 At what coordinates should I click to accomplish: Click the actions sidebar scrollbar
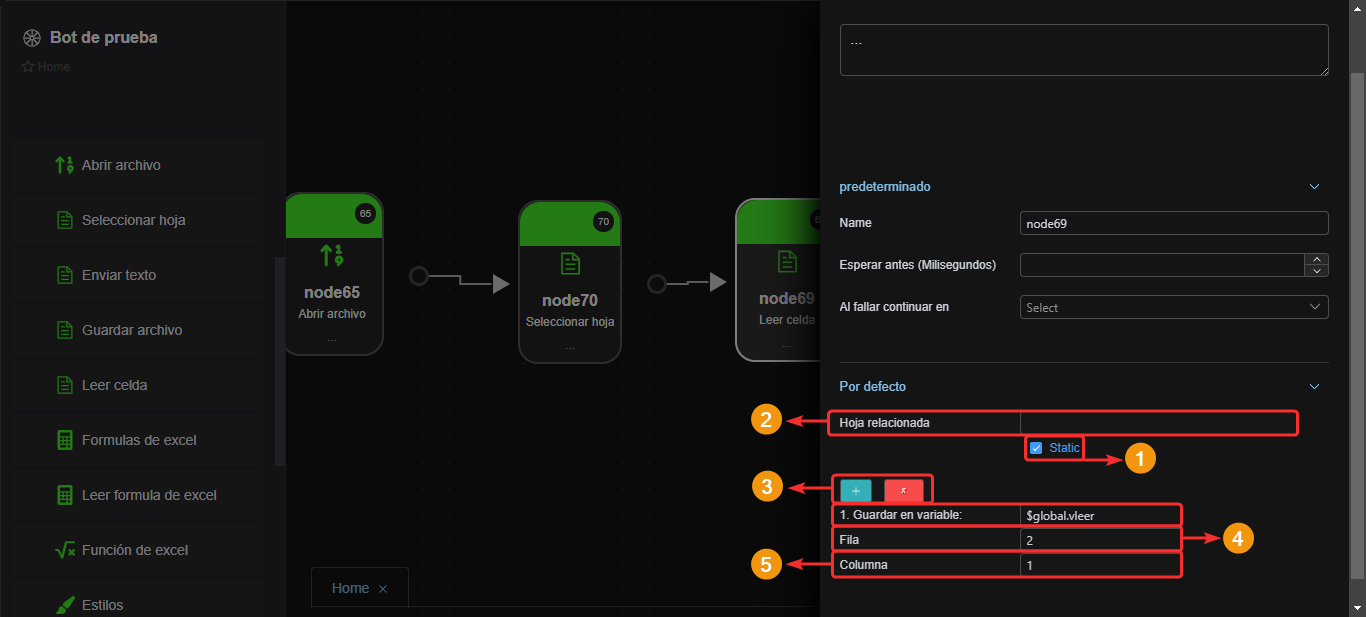(x=280, y=362)
